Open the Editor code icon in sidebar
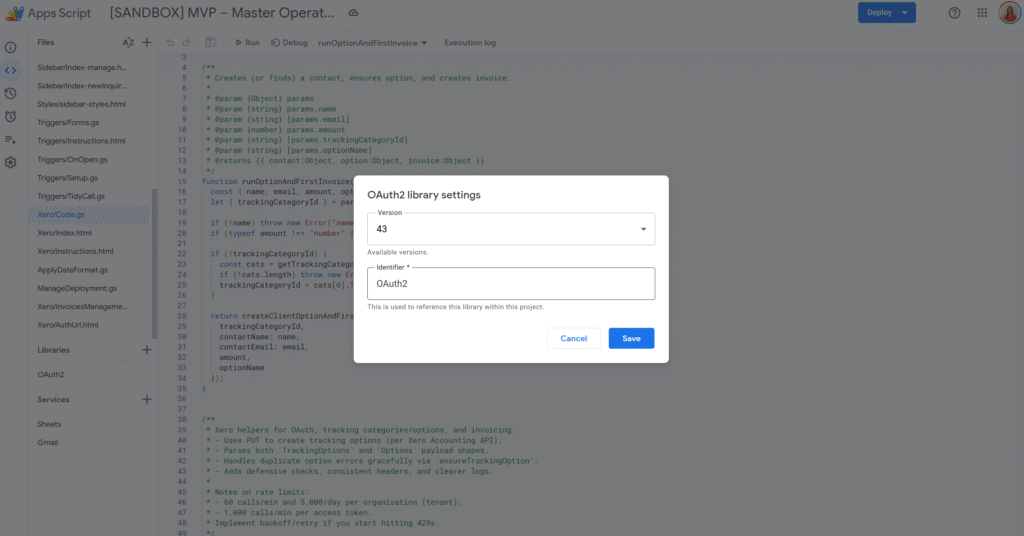 coord(10,70)
